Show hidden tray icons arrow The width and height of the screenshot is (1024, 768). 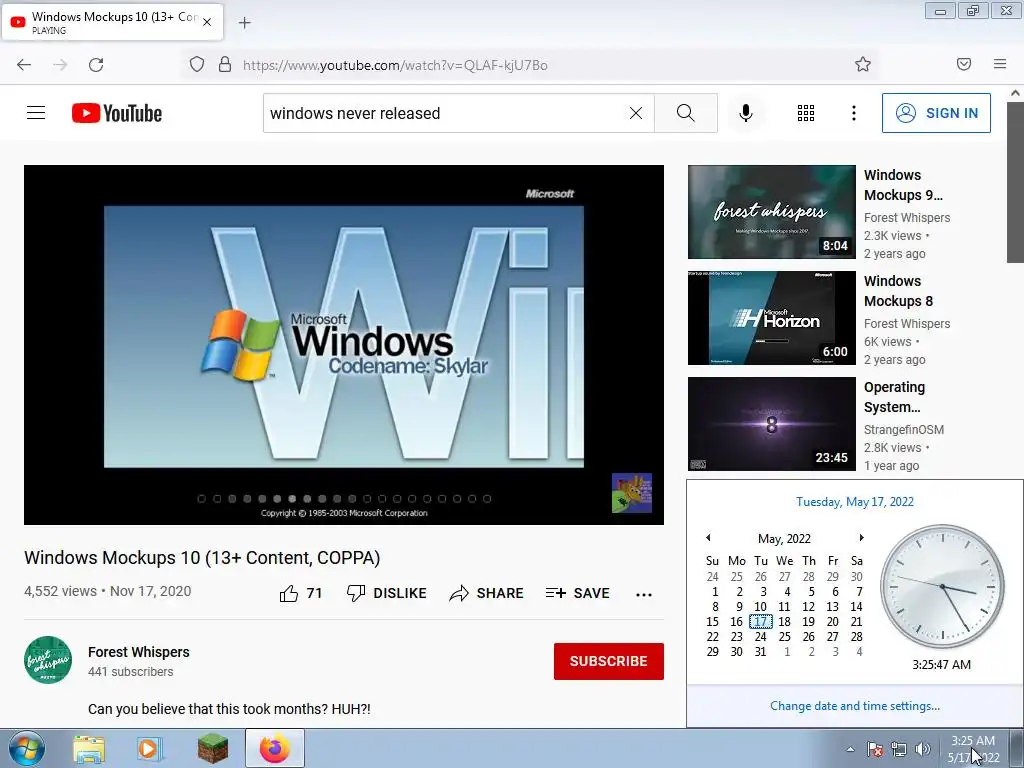tap(850, 749)
